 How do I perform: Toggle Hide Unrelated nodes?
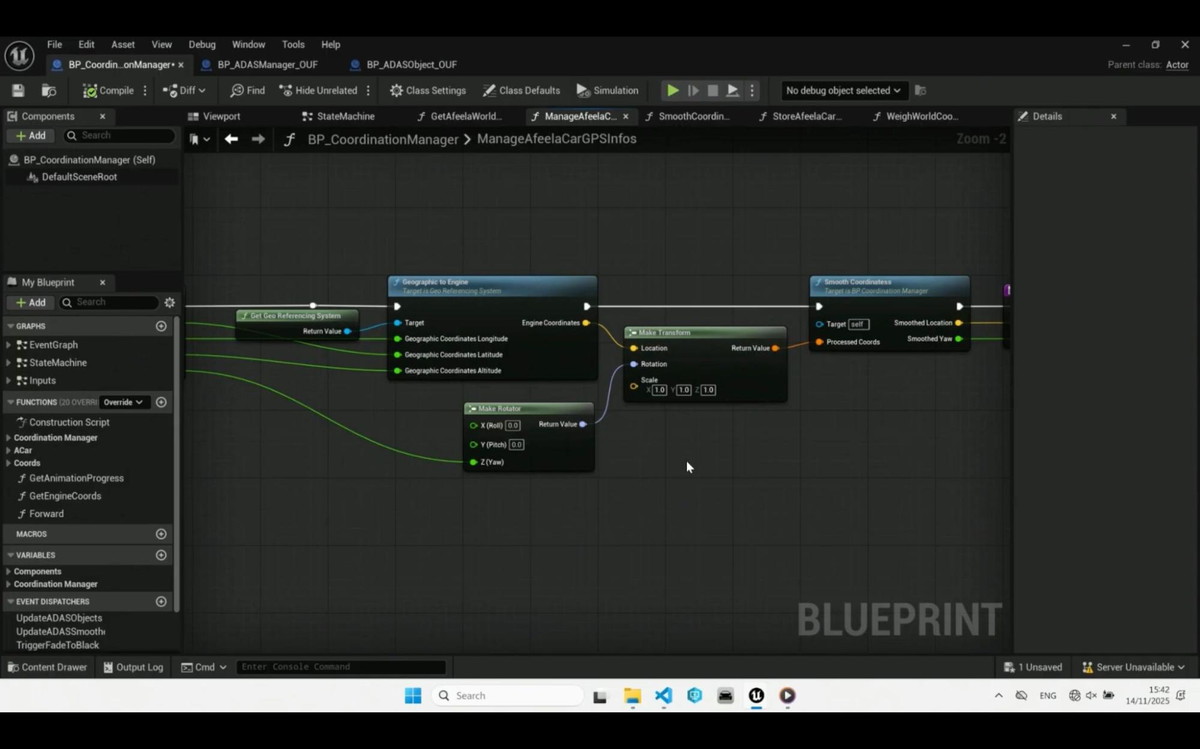tap(319, 90)
